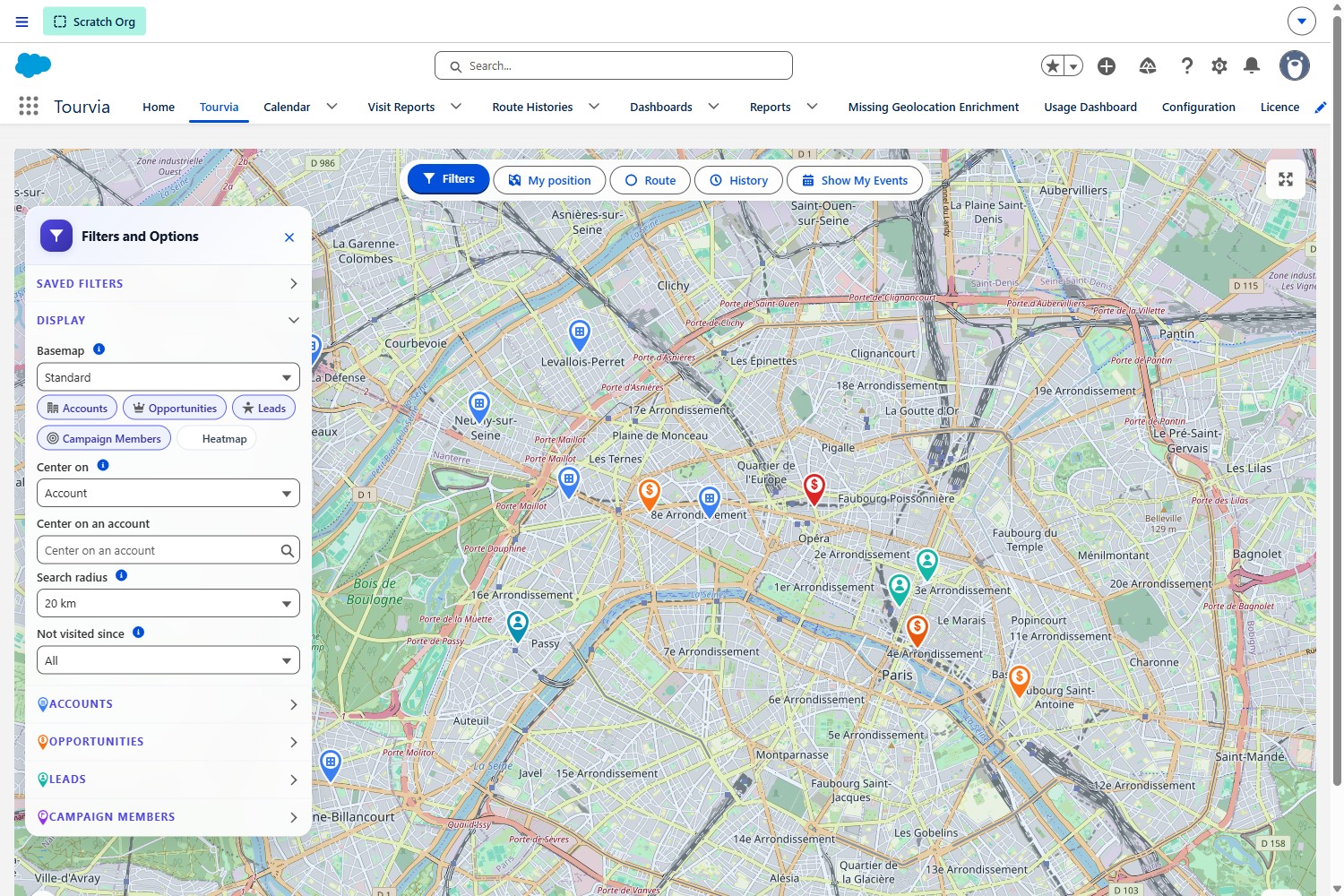Expand the Opportunities filter section
Screen dimensions: 1344x896
pos(168,742)
